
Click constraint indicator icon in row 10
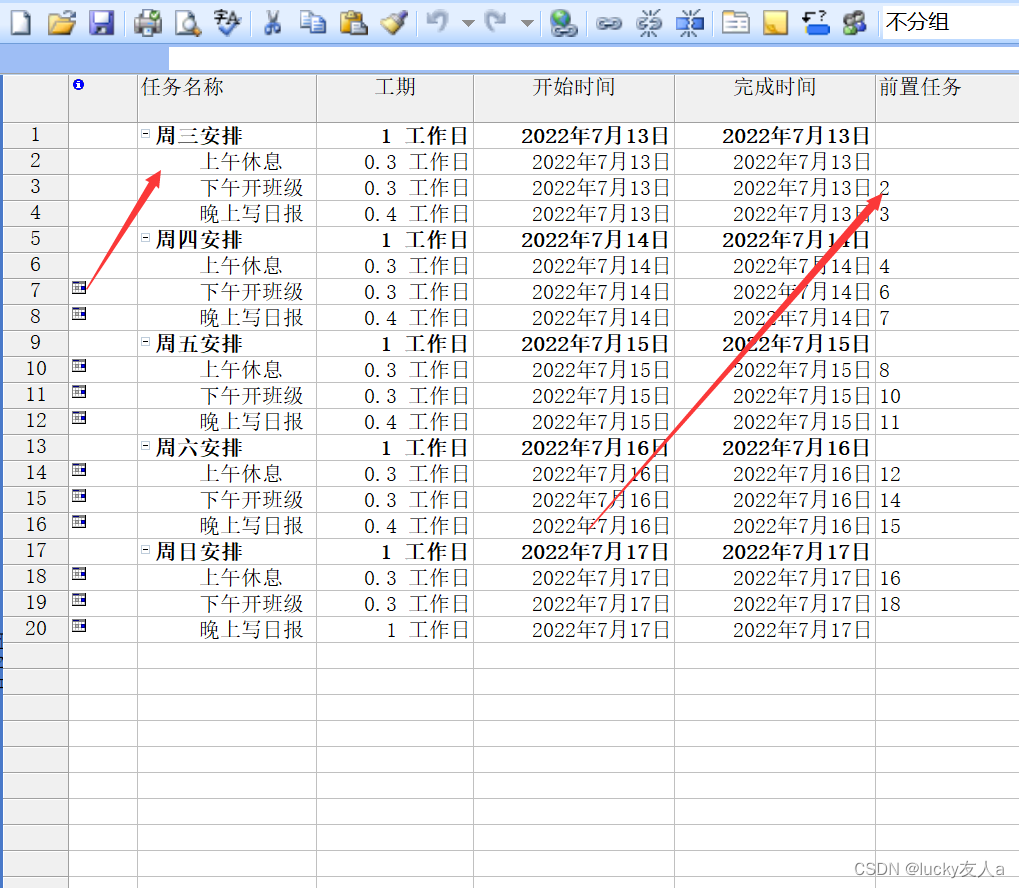79,365
